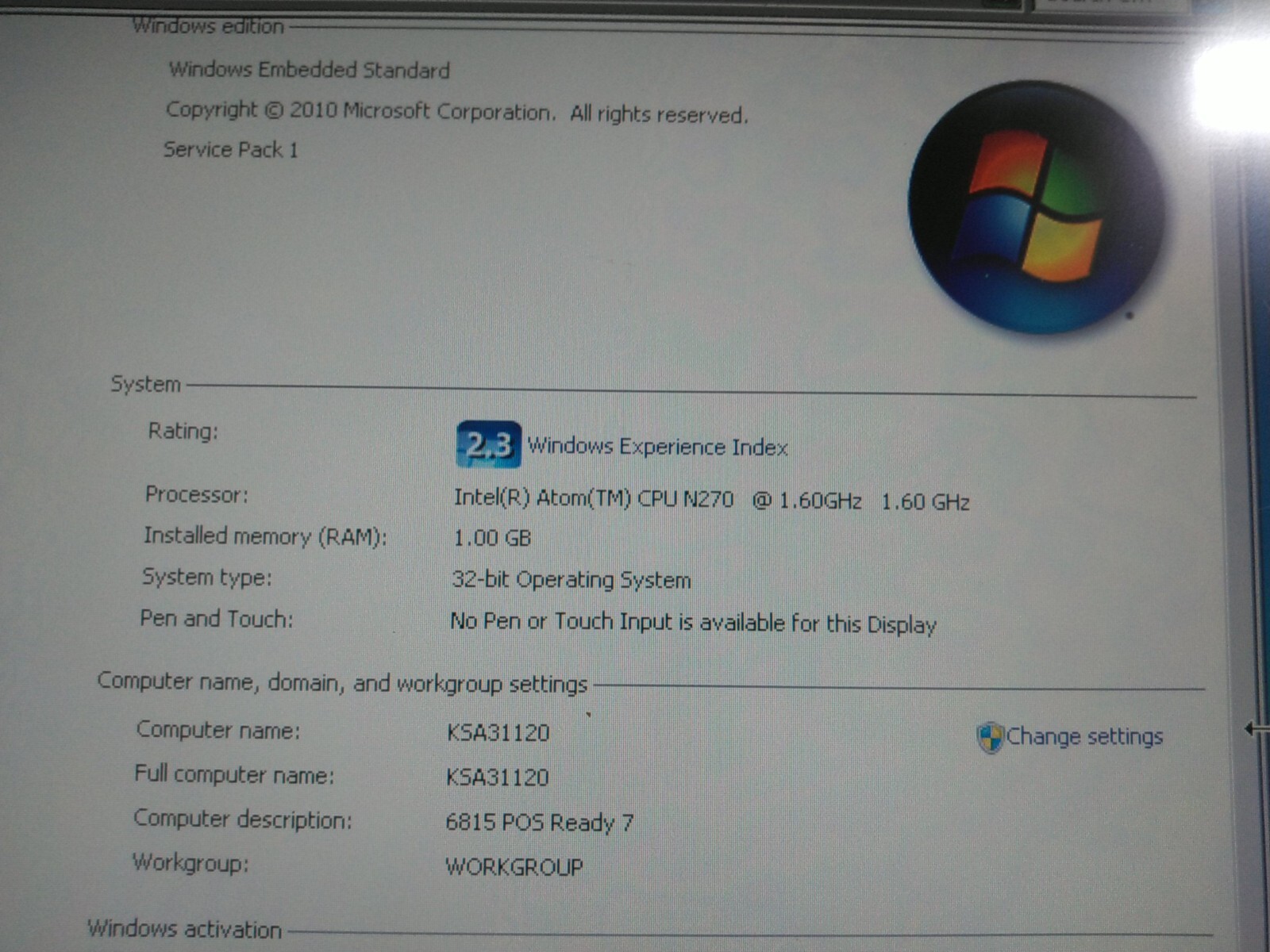Click the 'Windows activation' section heading
This screenshot has width=1270, height=952.
click(184, 928)
